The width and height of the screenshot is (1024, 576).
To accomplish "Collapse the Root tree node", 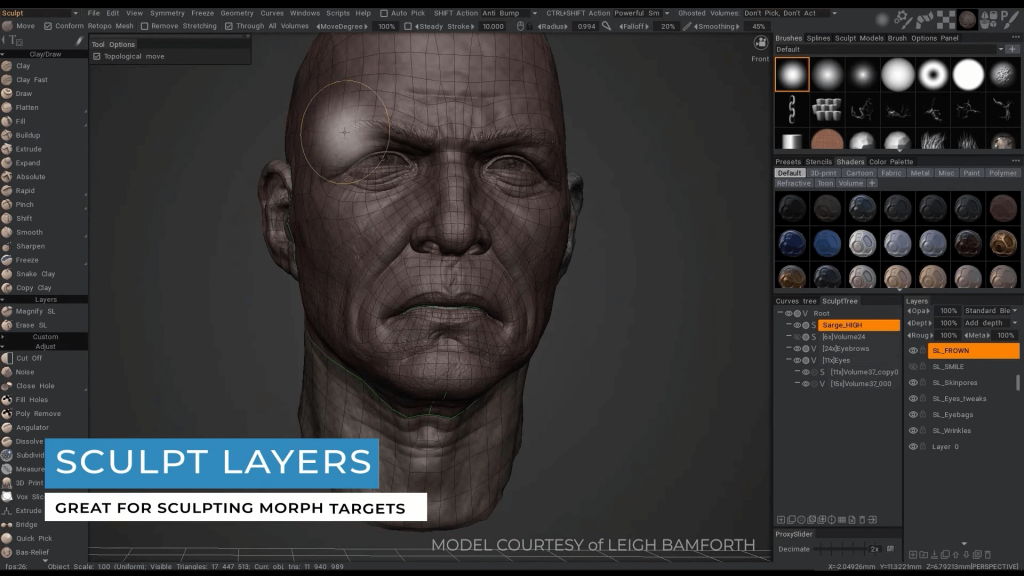I will (x=780, y=313).
